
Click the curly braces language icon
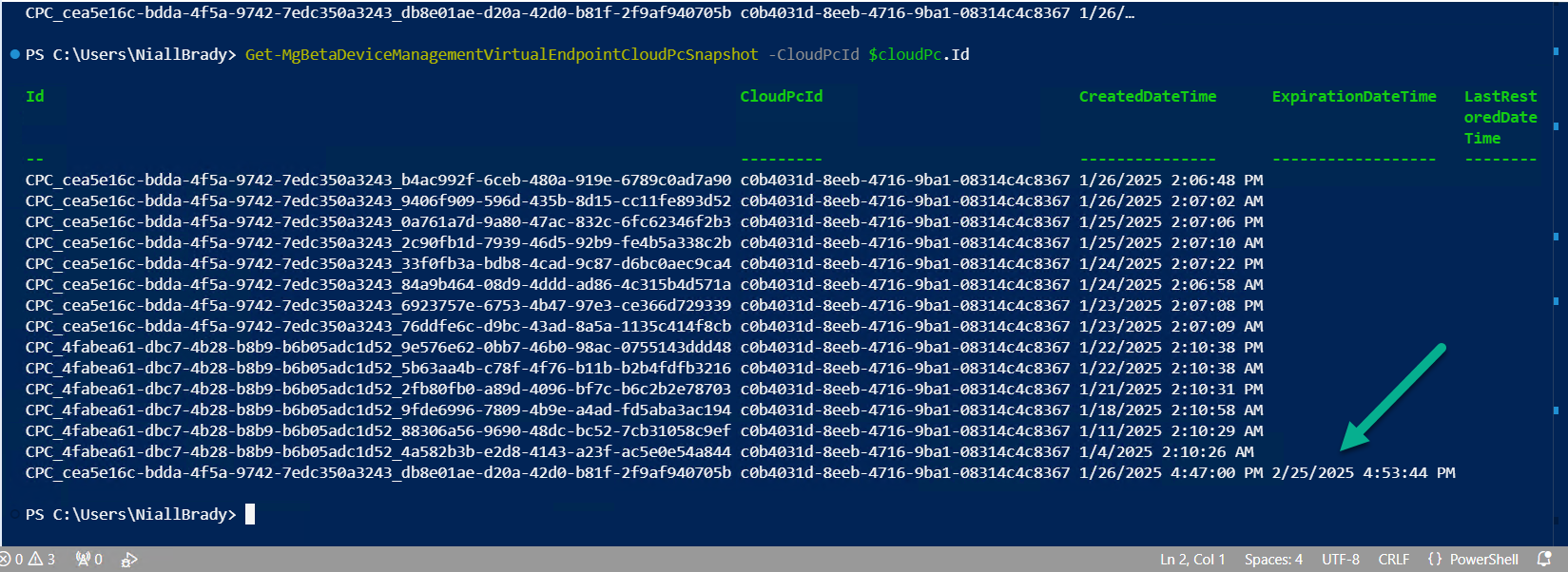[x=1435, y=559]
